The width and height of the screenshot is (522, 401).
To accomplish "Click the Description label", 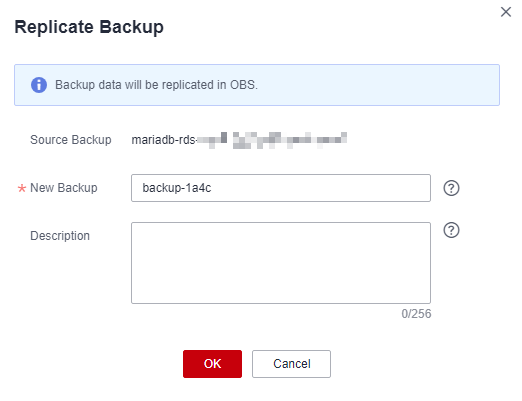I will point(60,236).
